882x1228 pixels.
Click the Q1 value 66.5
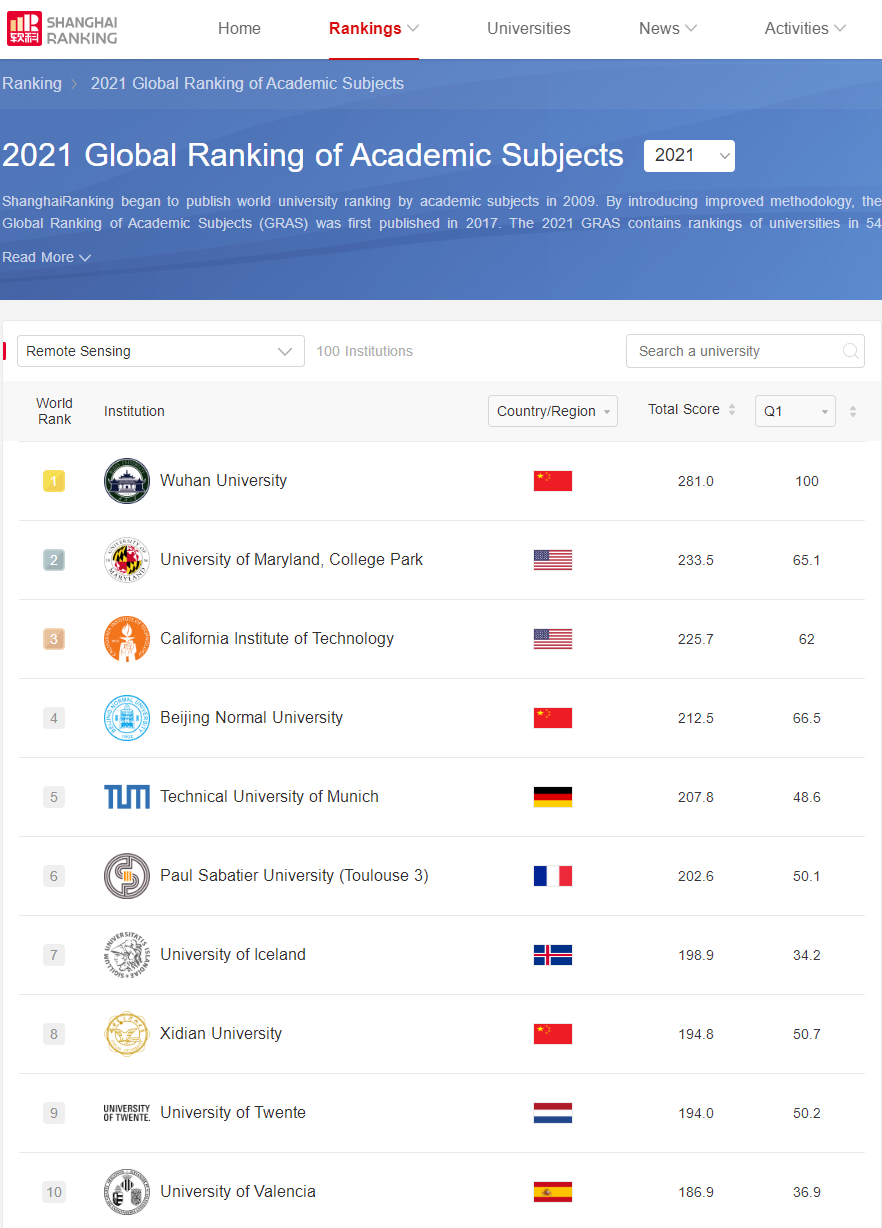pyautogui.click(x=807, y=718)
